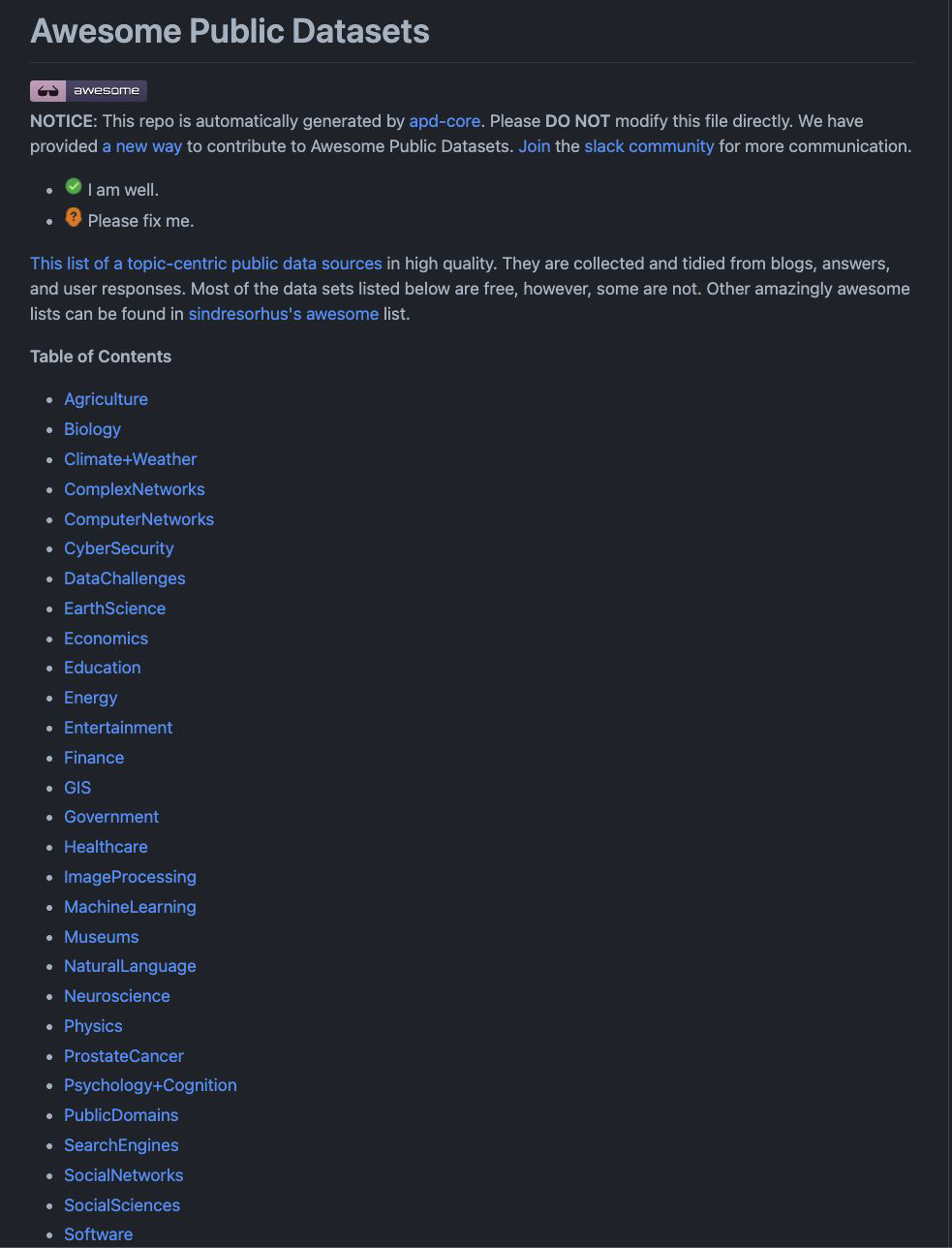The image size is (952, 1248).
Task: Go to the Biology section
Action: click(92, 429)
